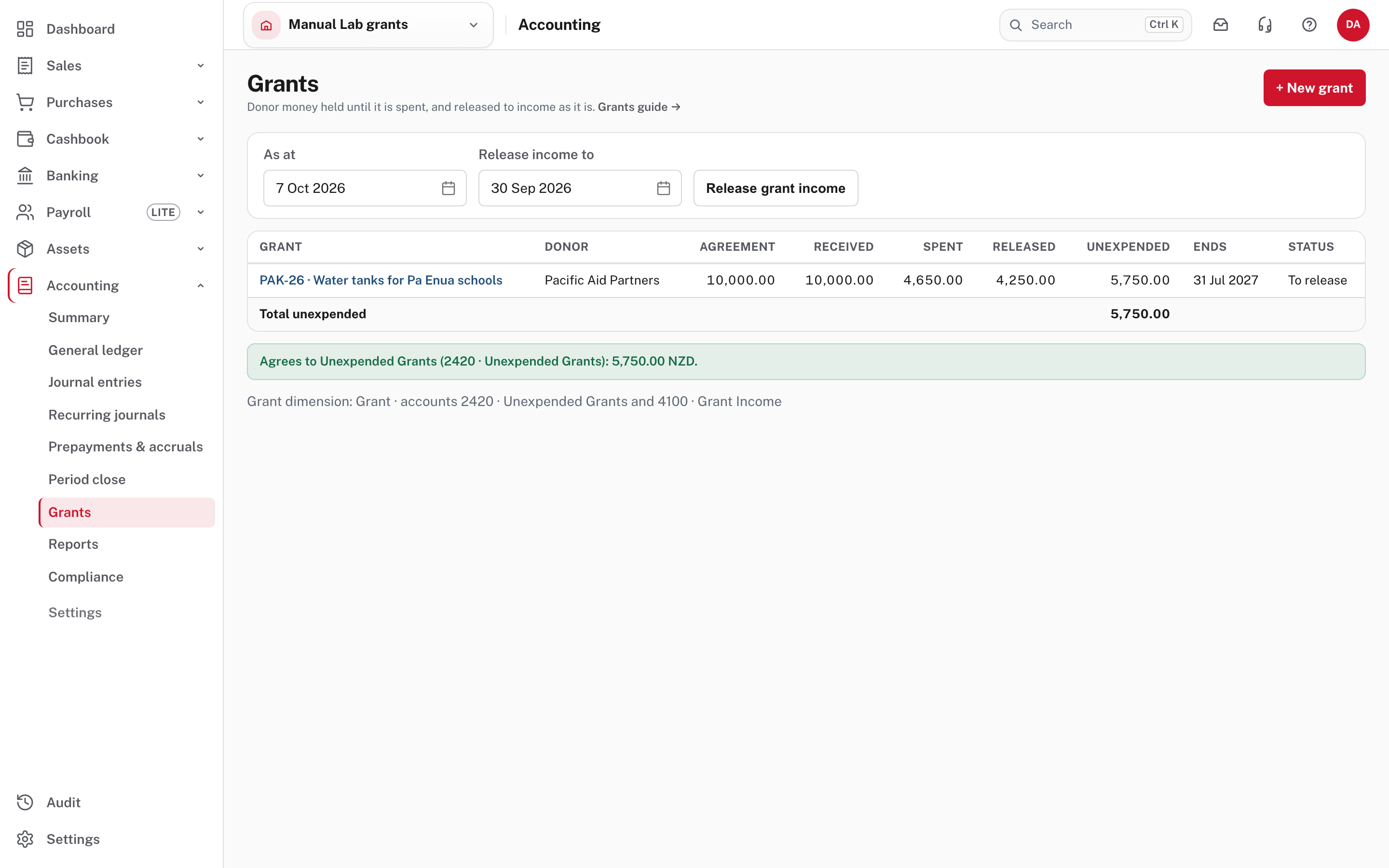Click the help question mark icon
The image size is (1389, 868).
1308,25
